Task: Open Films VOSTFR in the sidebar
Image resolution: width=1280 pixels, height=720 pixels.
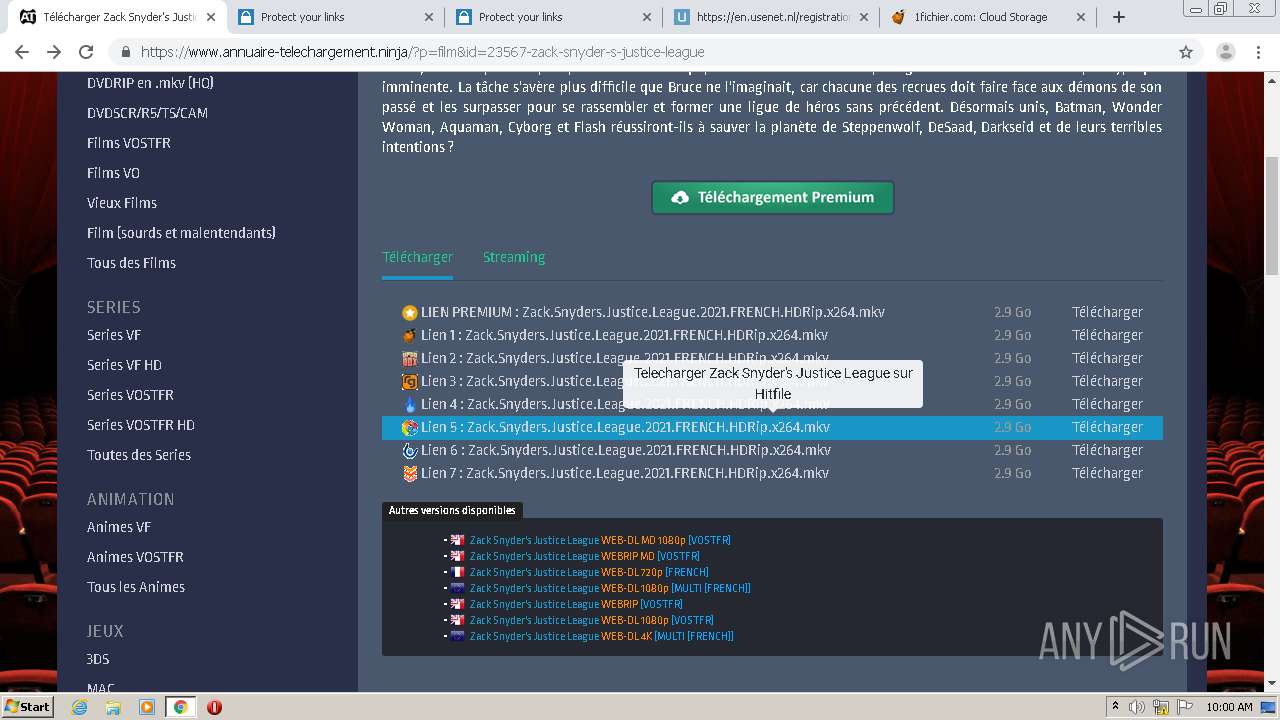Action: click(x=129, y=143)
